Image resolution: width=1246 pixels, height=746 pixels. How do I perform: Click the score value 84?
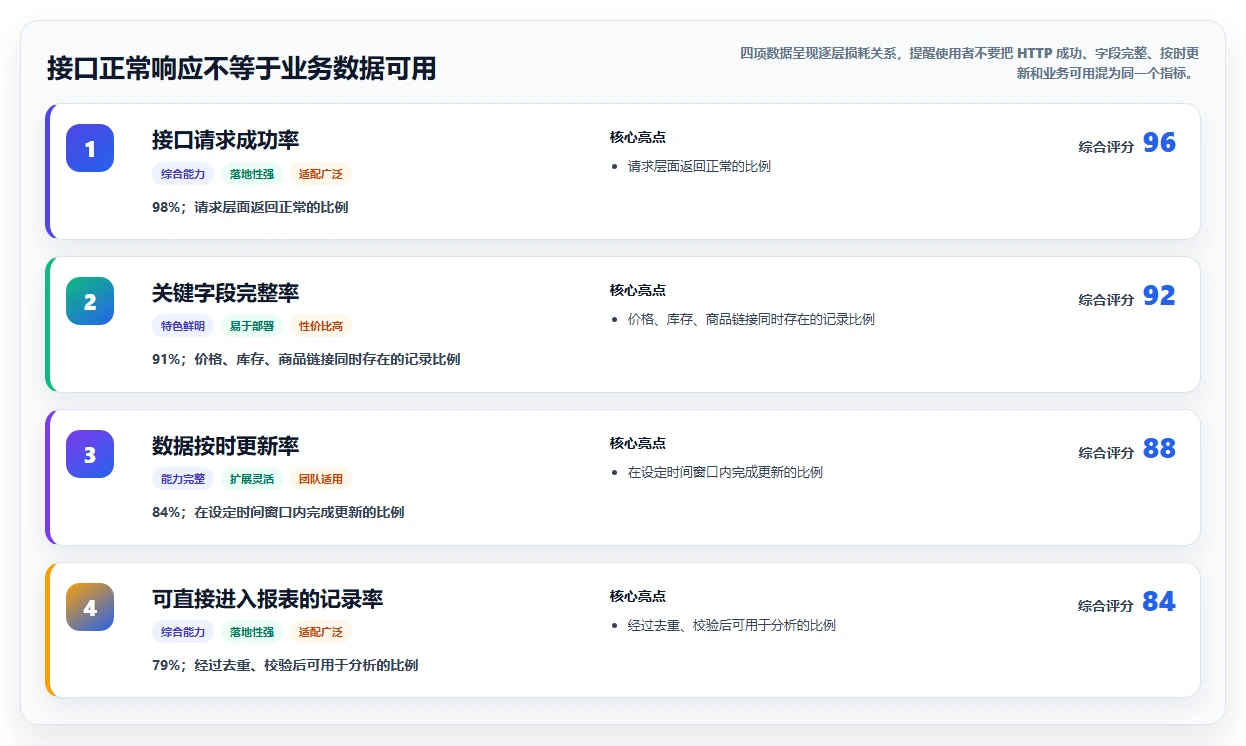(1159, 602)
